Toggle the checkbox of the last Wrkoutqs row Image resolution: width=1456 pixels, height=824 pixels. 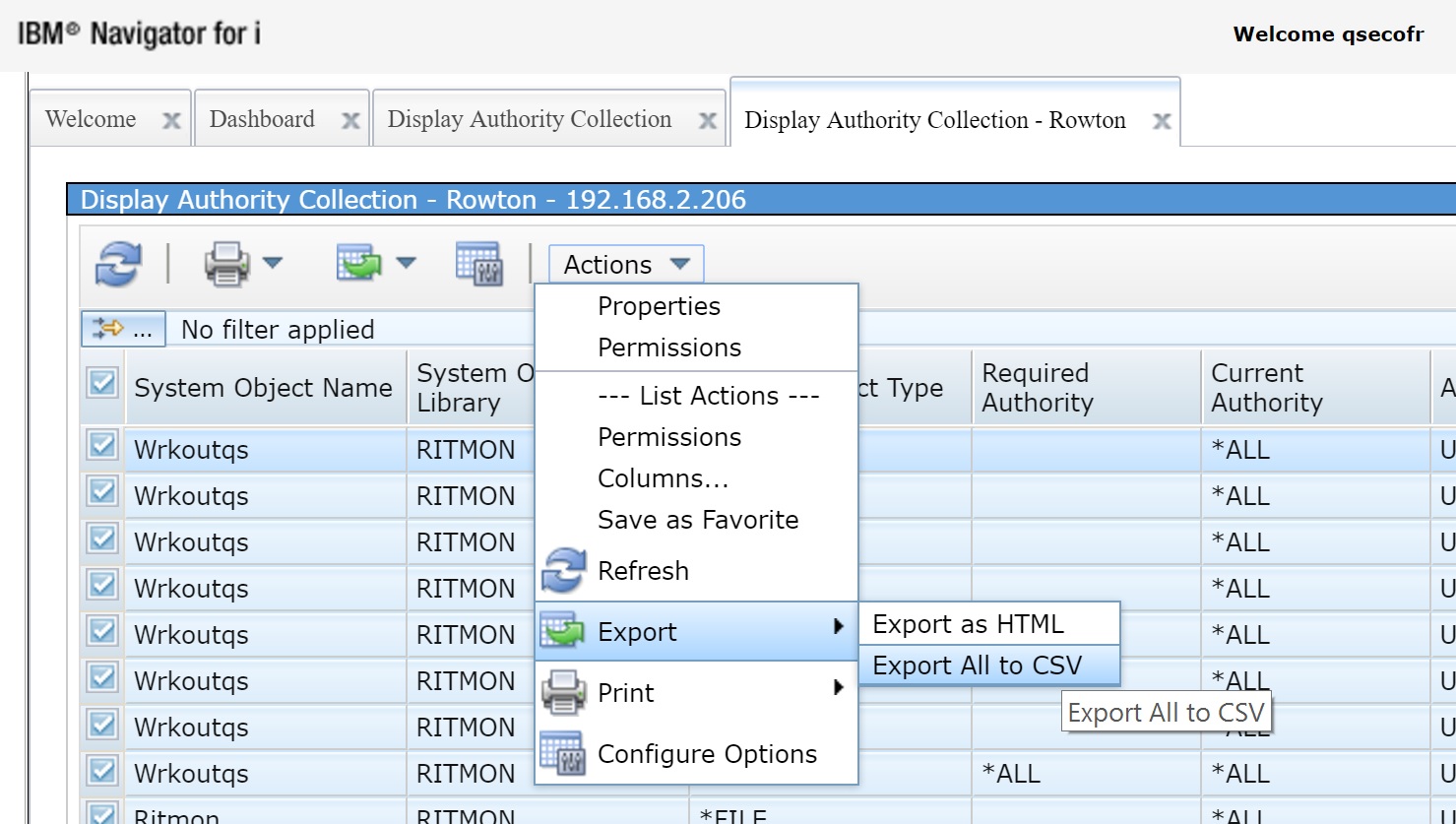coord(102,770)
